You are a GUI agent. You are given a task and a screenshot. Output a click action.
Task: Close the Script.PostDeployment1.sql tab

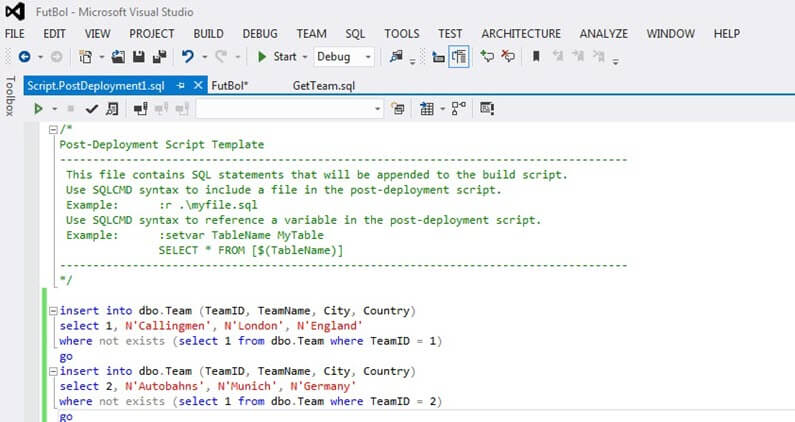[x=197, y=86]
